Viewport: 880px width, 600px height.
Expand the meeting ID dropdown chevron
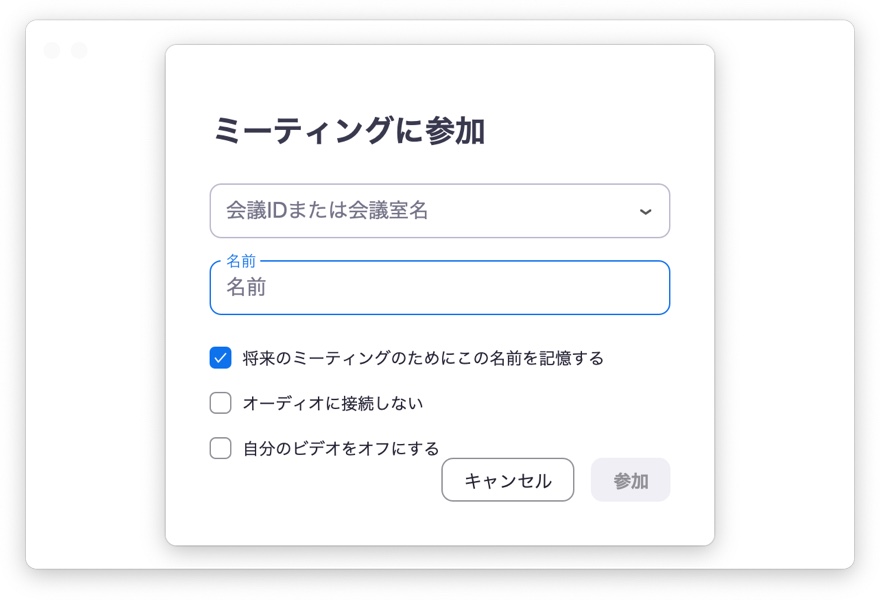(645, 211)
